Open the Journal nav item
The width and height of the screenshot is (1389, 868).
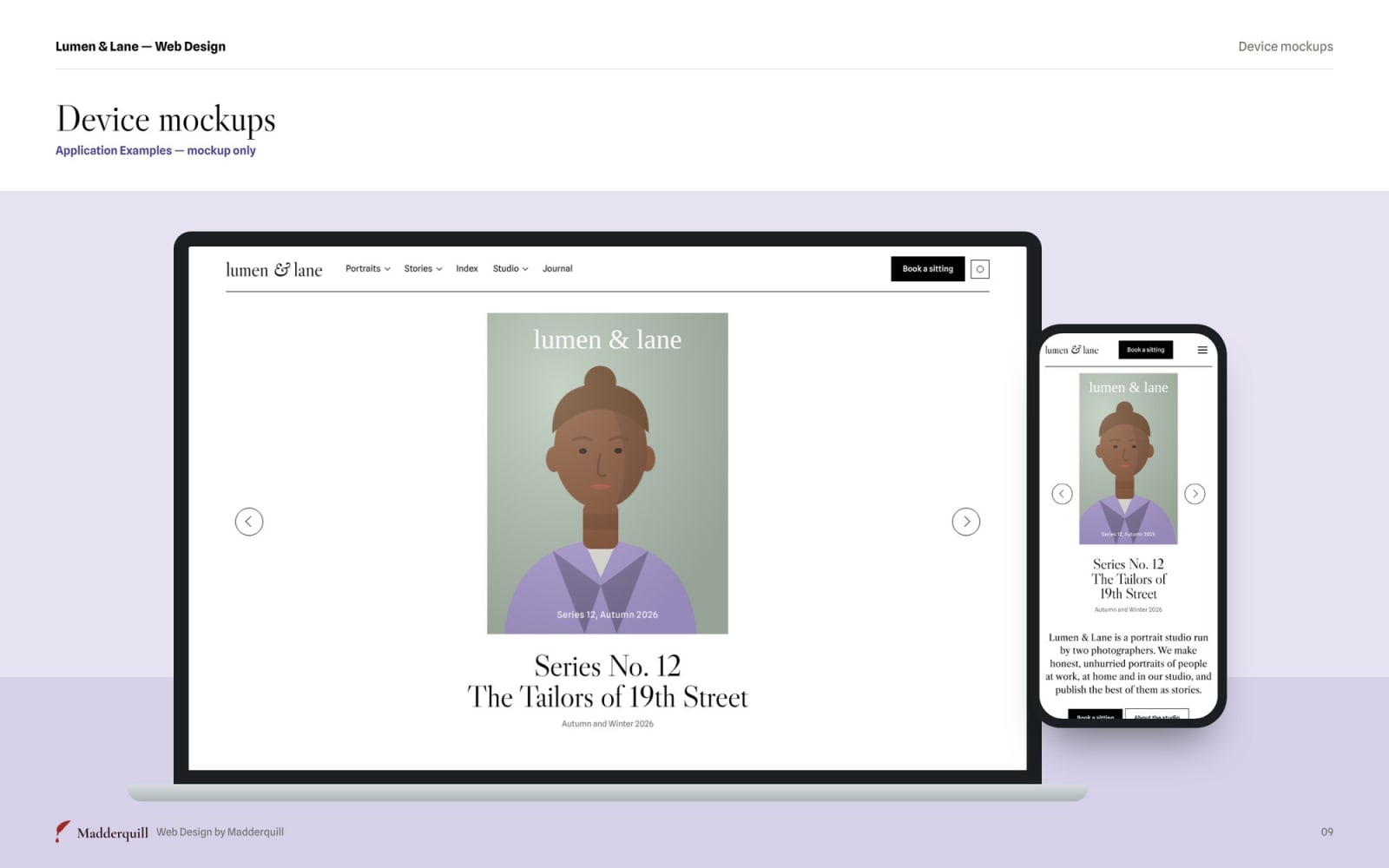tap(557, 269)
